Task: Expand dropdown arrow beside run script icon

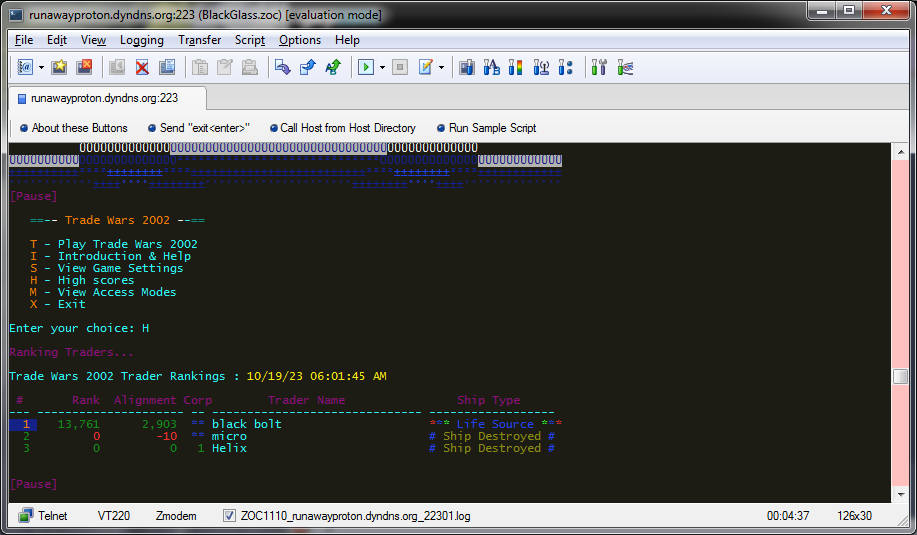Action: point(382,67)
